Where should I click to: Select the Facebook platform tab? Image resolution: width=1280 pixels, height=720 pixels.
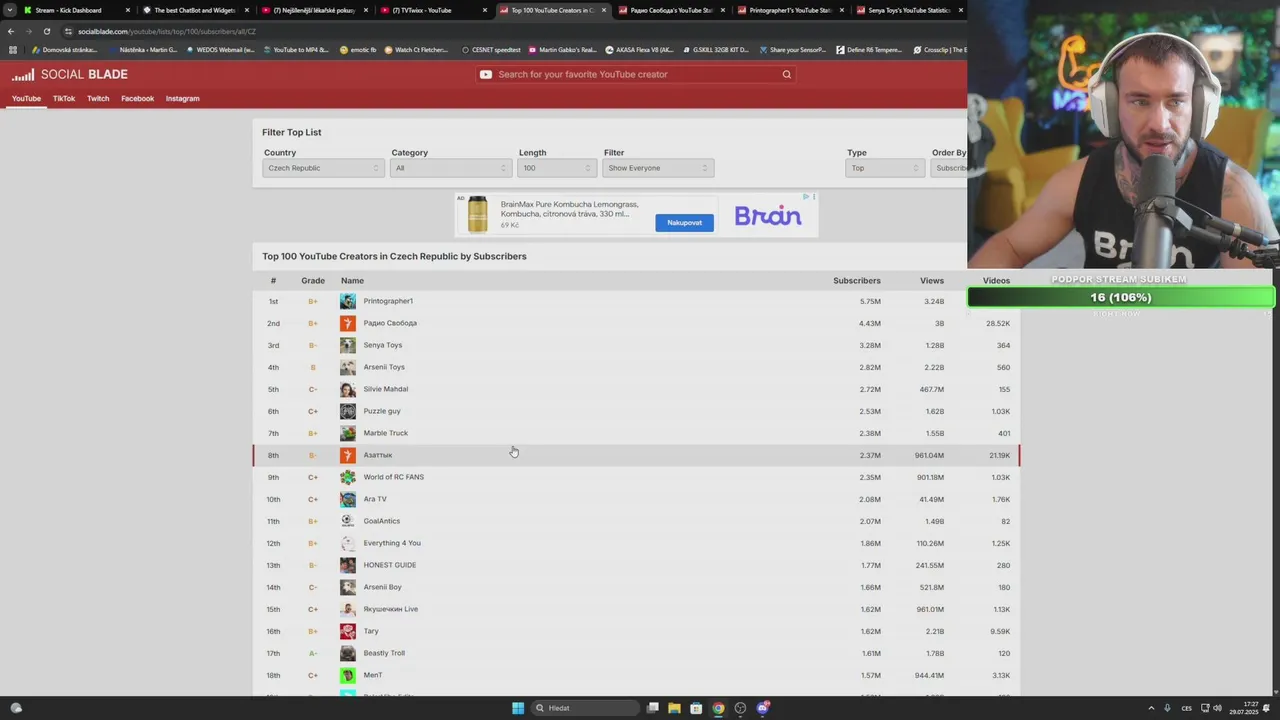(138, 99)
